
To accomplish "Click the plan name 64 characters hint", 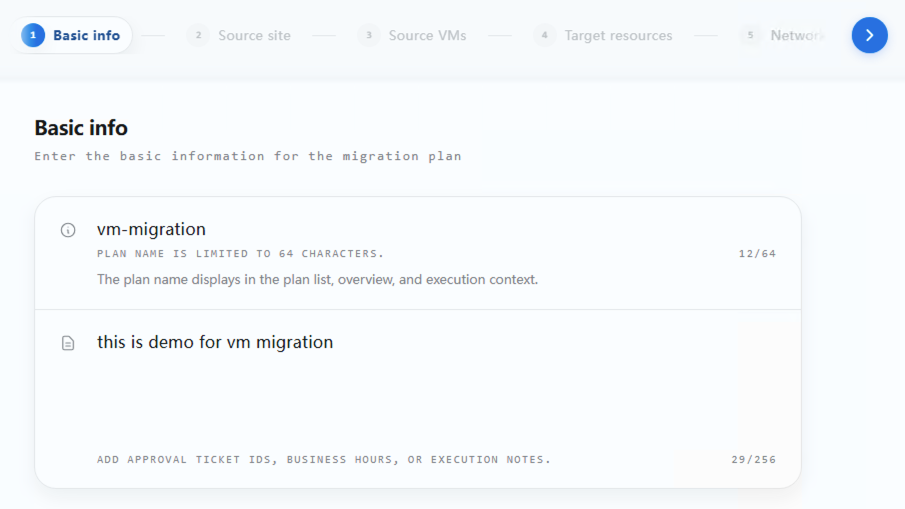I will [240, 253].
